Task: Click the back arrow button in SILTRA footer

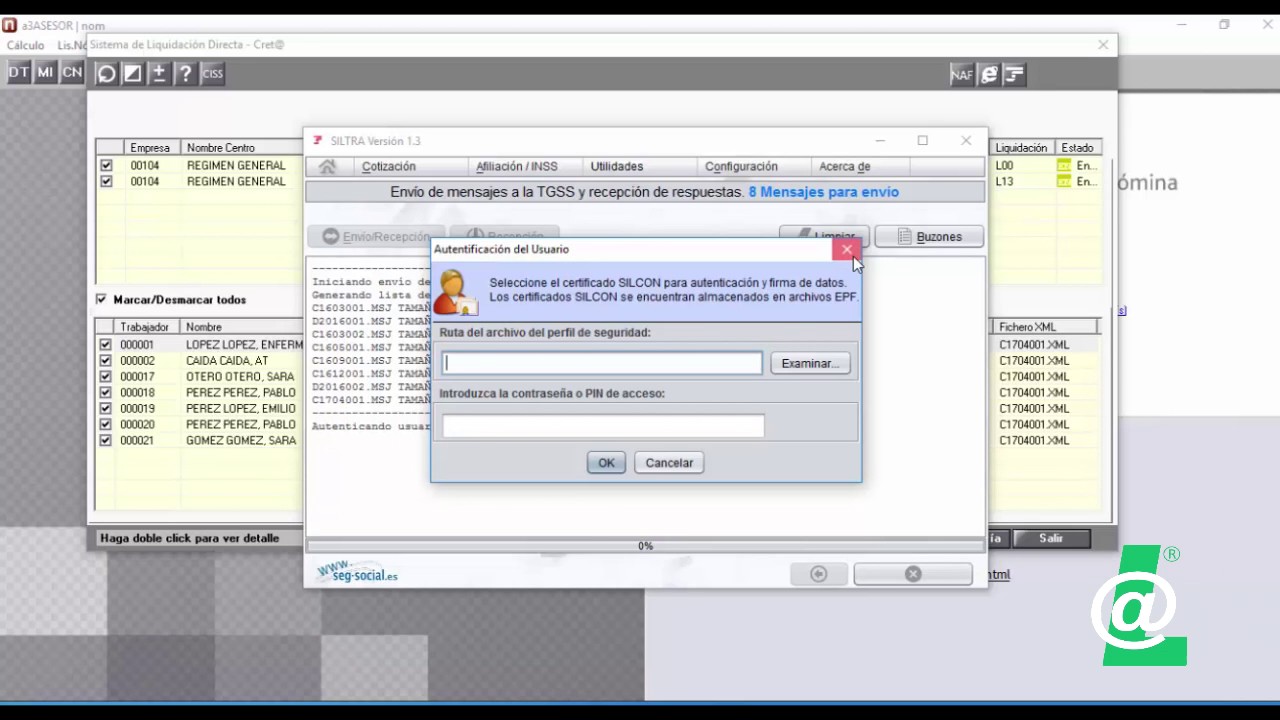Action: click(819, 574)
